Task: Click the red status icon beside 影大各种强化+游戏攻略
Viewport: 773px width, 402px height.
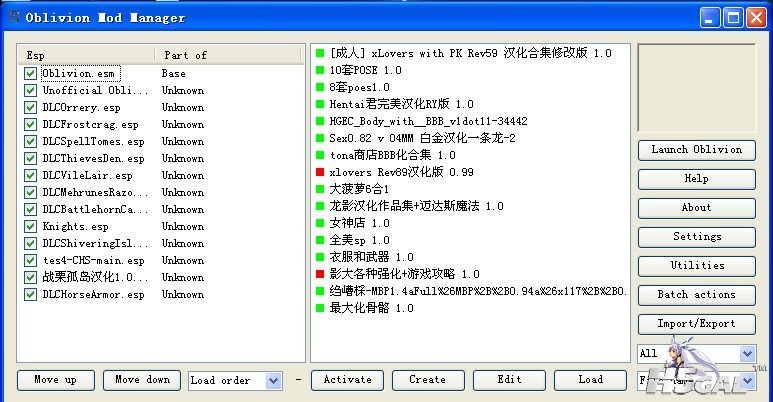Action: [321, 273]
